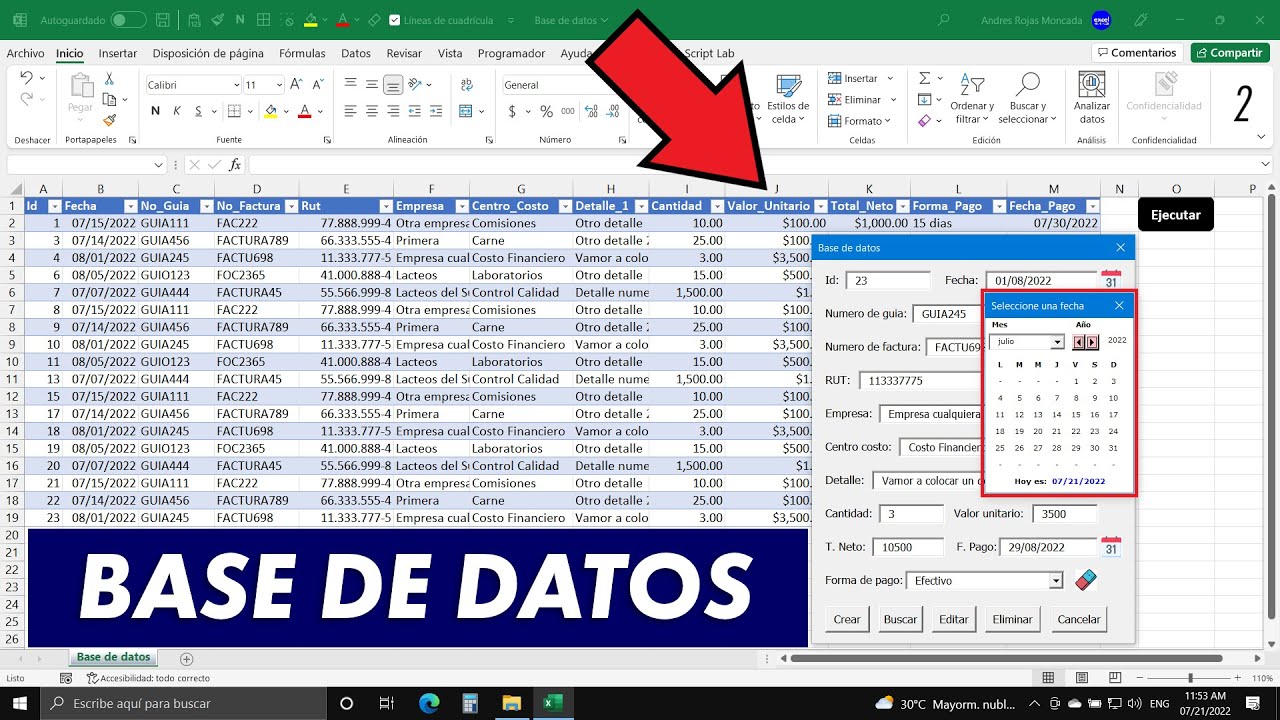Open Forma de pago dropdown arrow

(1055, 581)
